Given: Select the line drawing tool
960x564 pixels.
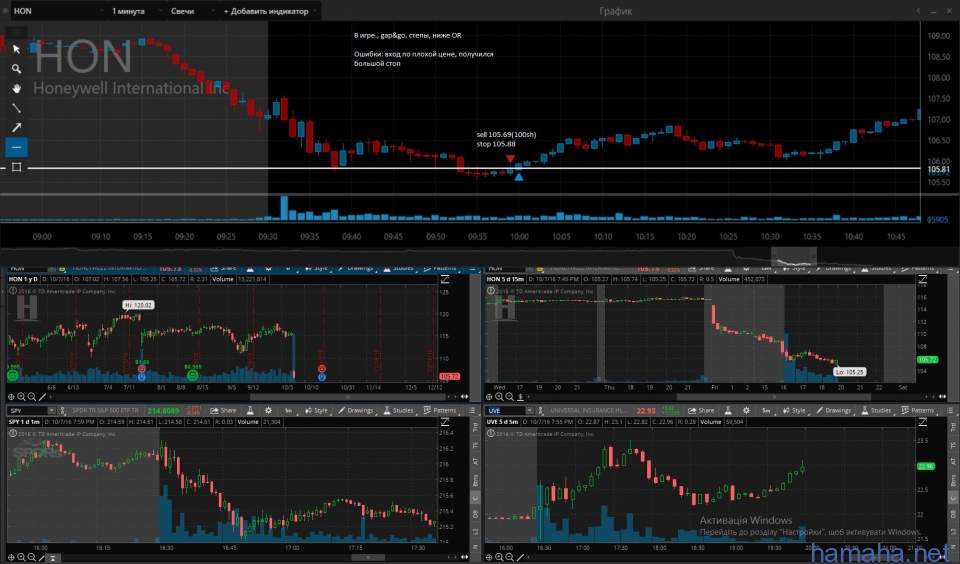Looking at the screenshot, I should pos(17,108).
